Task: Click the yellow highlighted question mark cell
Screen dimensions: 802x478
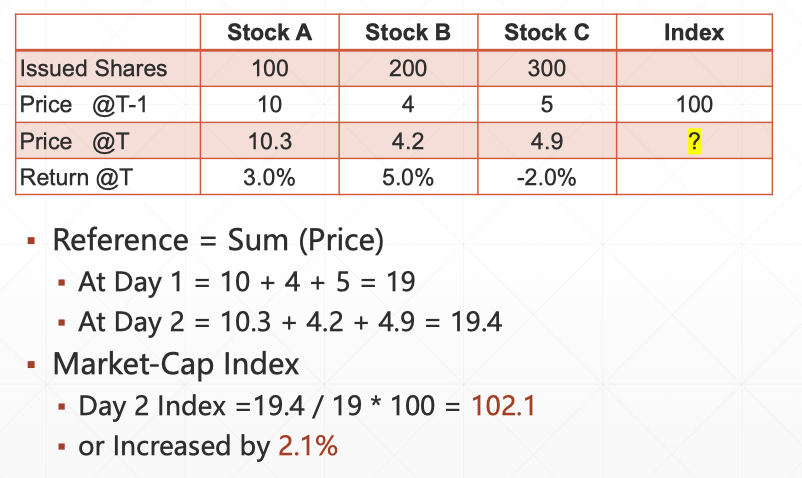Action: tap(694, 141)
